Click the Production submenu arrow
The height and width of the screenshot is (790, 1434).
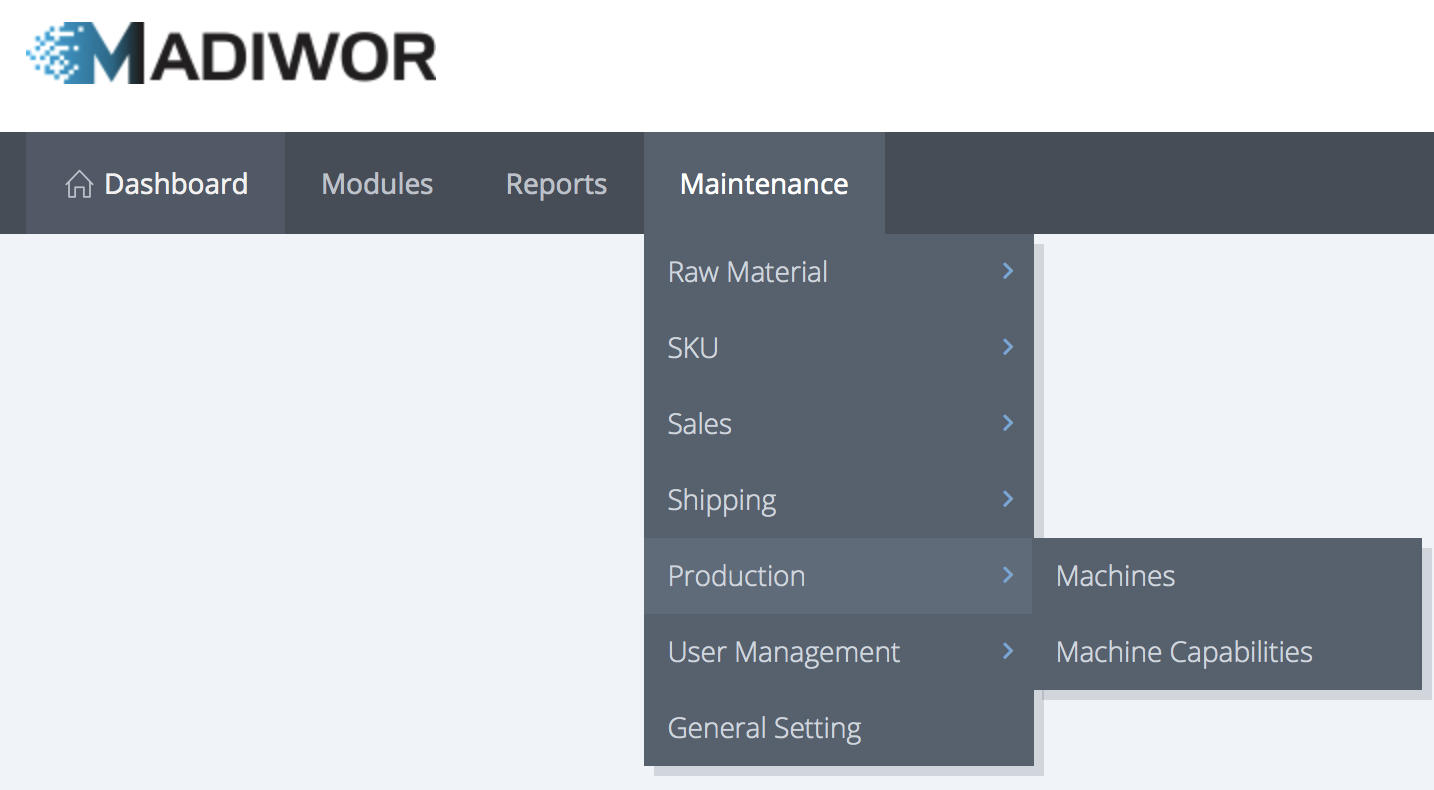(x=1008, y=575)
